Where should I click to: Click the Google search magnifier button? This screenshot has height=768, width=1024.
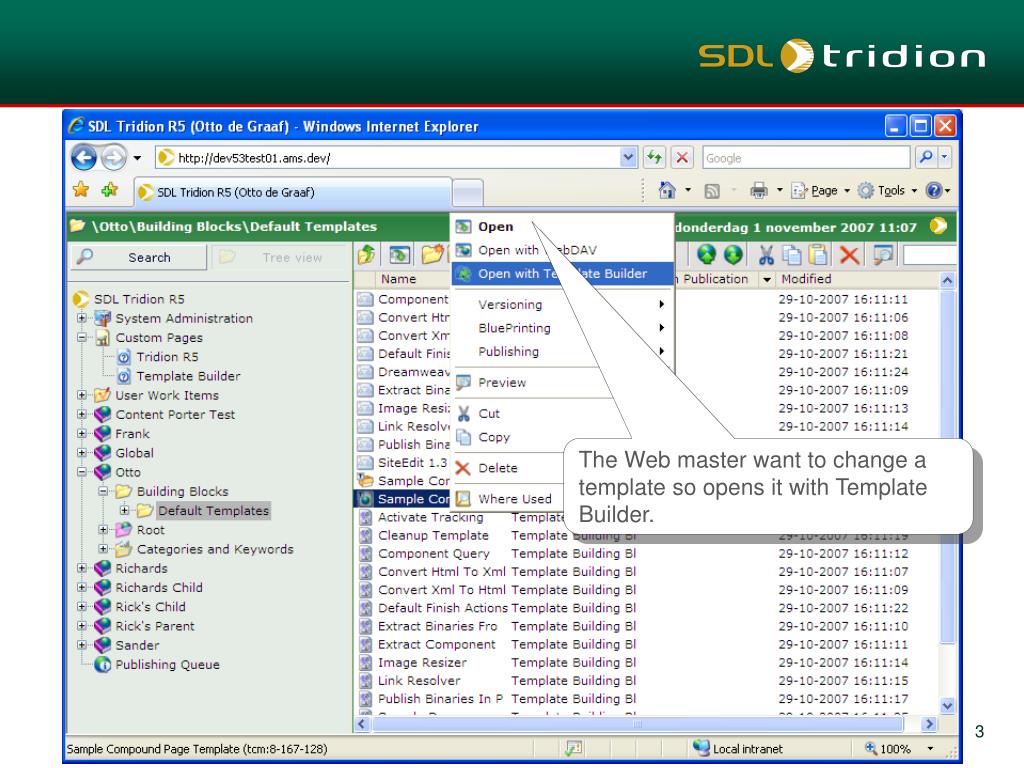(x=925, y=157)
